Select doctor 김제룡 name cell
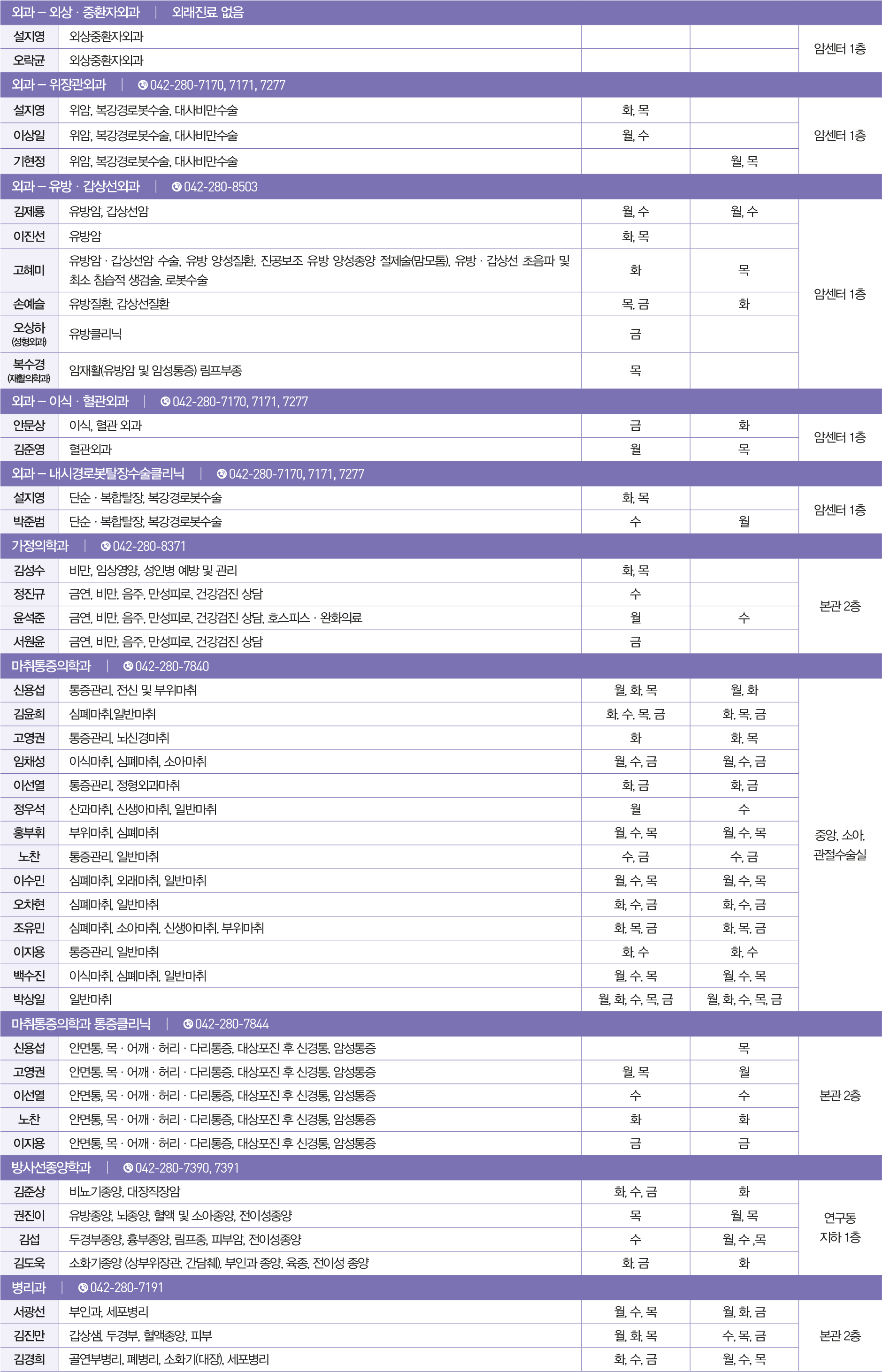 coord(29,212)
